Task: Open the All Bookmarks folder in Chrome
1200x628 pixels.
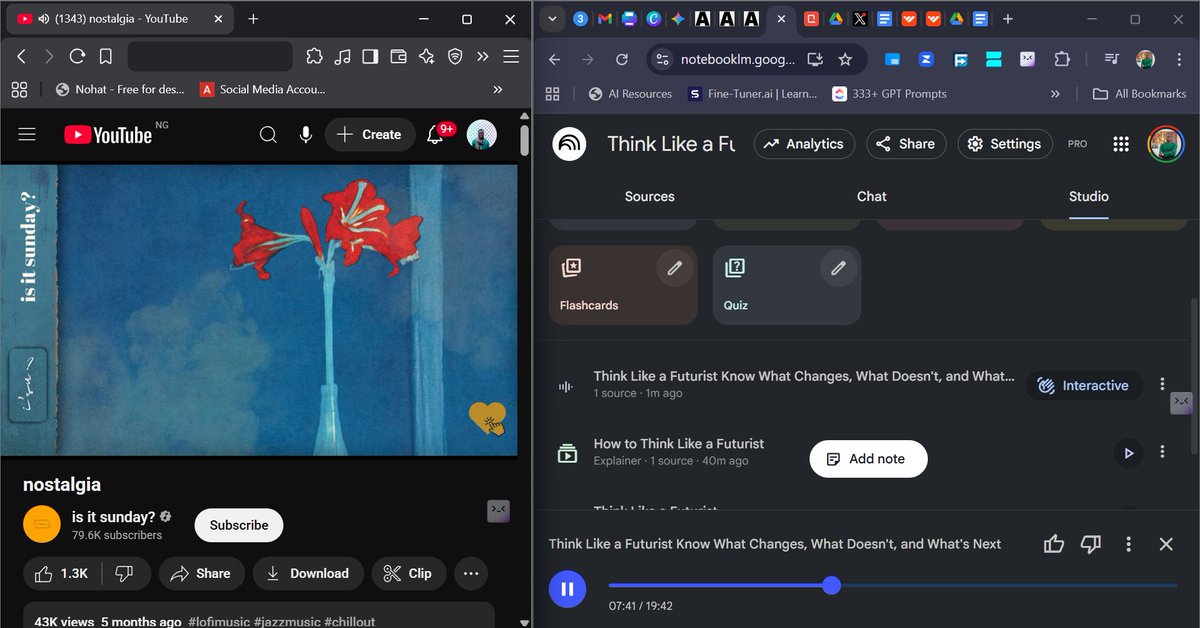Action: 1139,94
